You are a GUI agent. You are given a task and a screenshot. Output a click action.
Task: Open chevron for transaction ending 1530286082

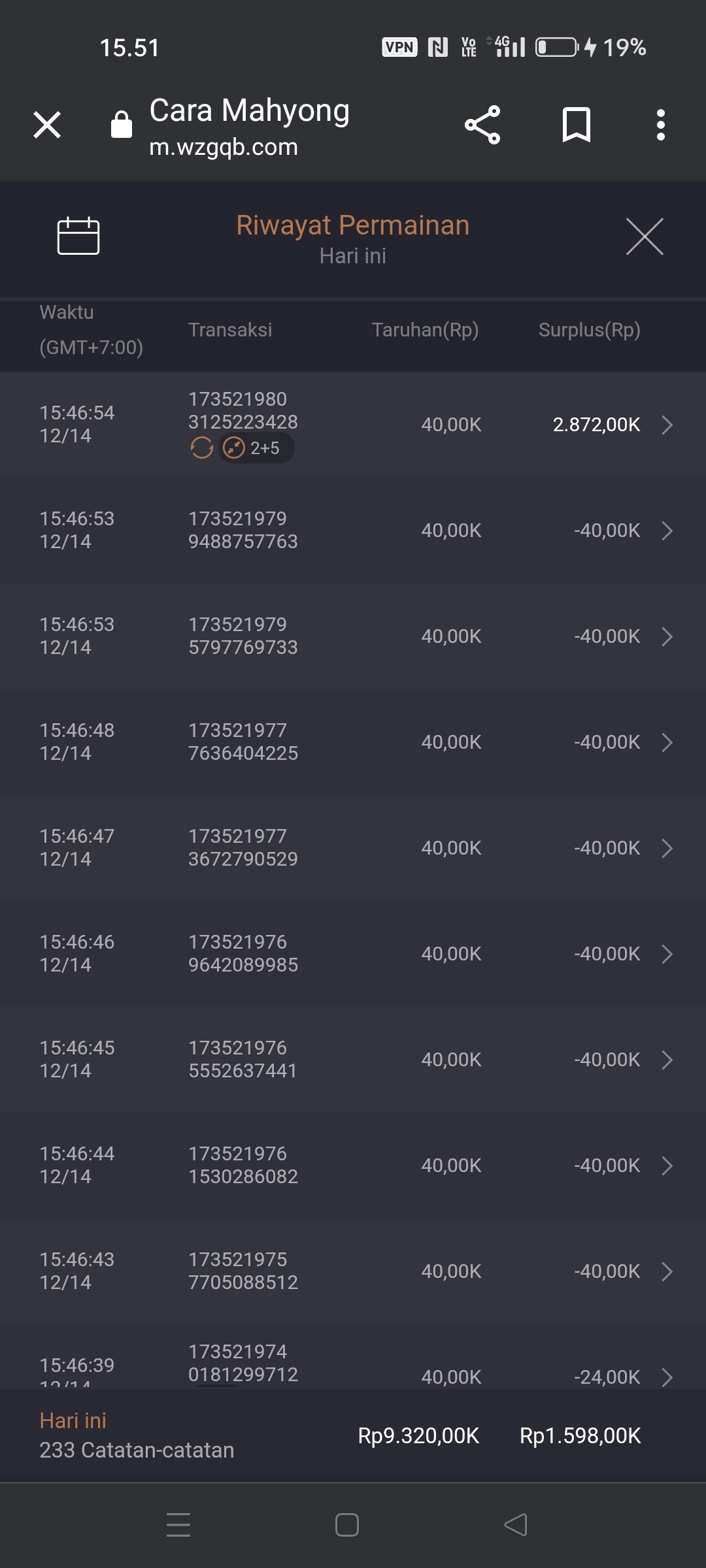(667, 1166)
